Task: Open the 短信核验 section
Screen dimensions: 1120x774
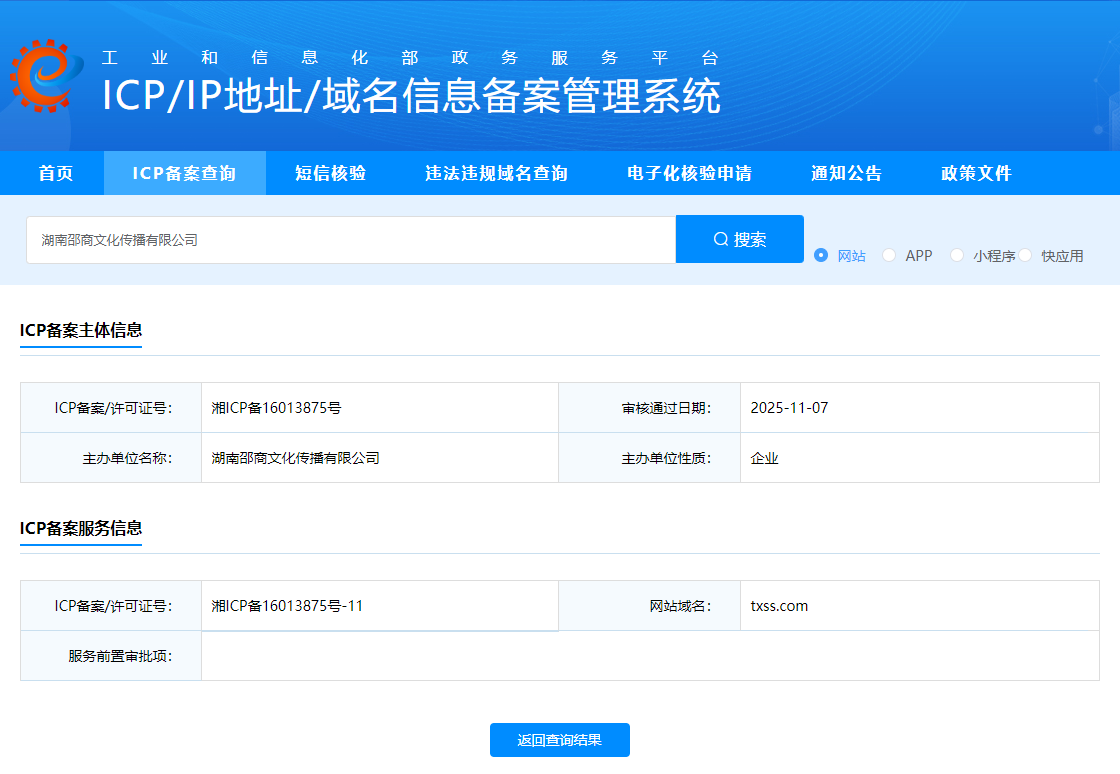Action: (330, 172)
